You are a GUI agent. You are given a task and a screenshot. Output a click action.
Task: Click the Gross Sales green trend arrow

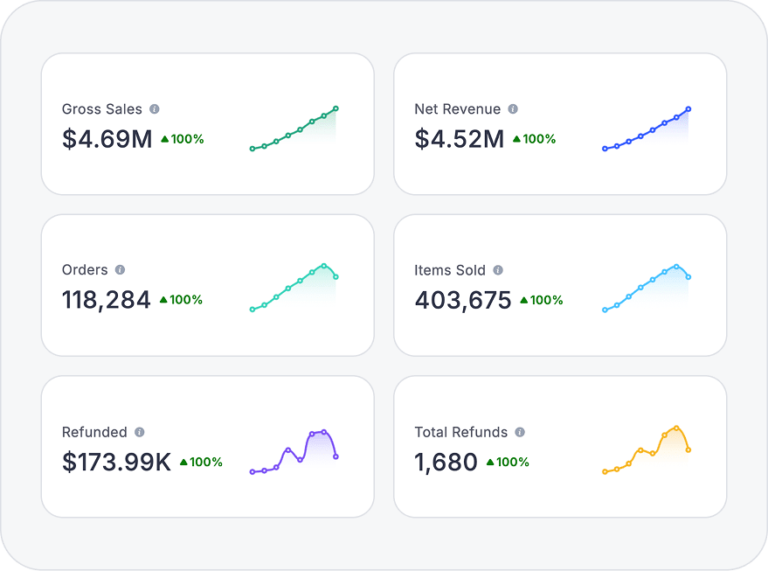pos(164,139)
